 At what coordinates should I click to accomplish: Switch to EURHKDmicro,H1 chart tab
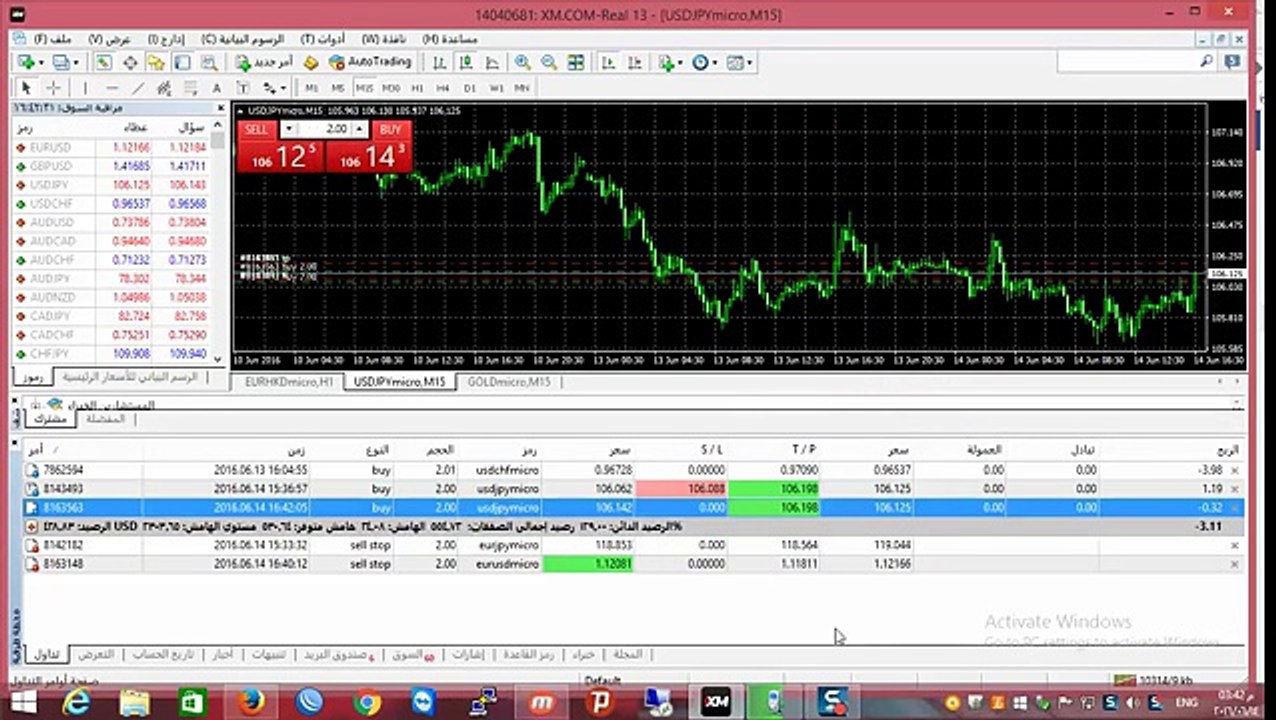click(x=289, y=382)
